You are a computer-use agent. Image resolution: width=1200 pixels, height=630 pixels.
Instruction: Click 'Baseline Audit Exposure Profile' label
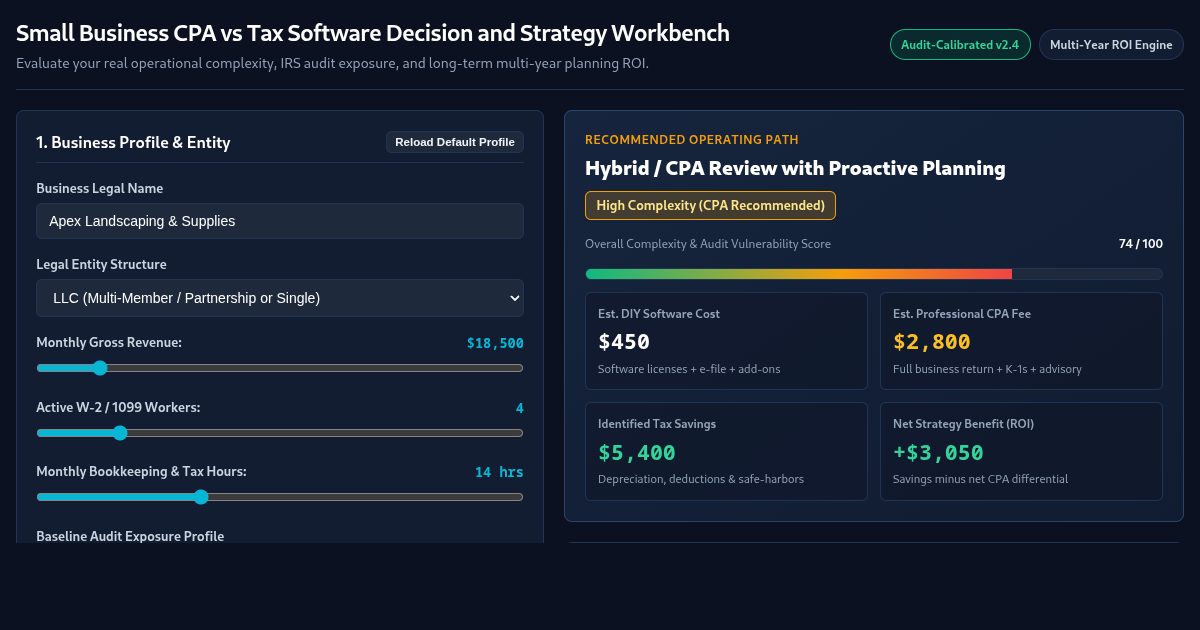(130, 536)
